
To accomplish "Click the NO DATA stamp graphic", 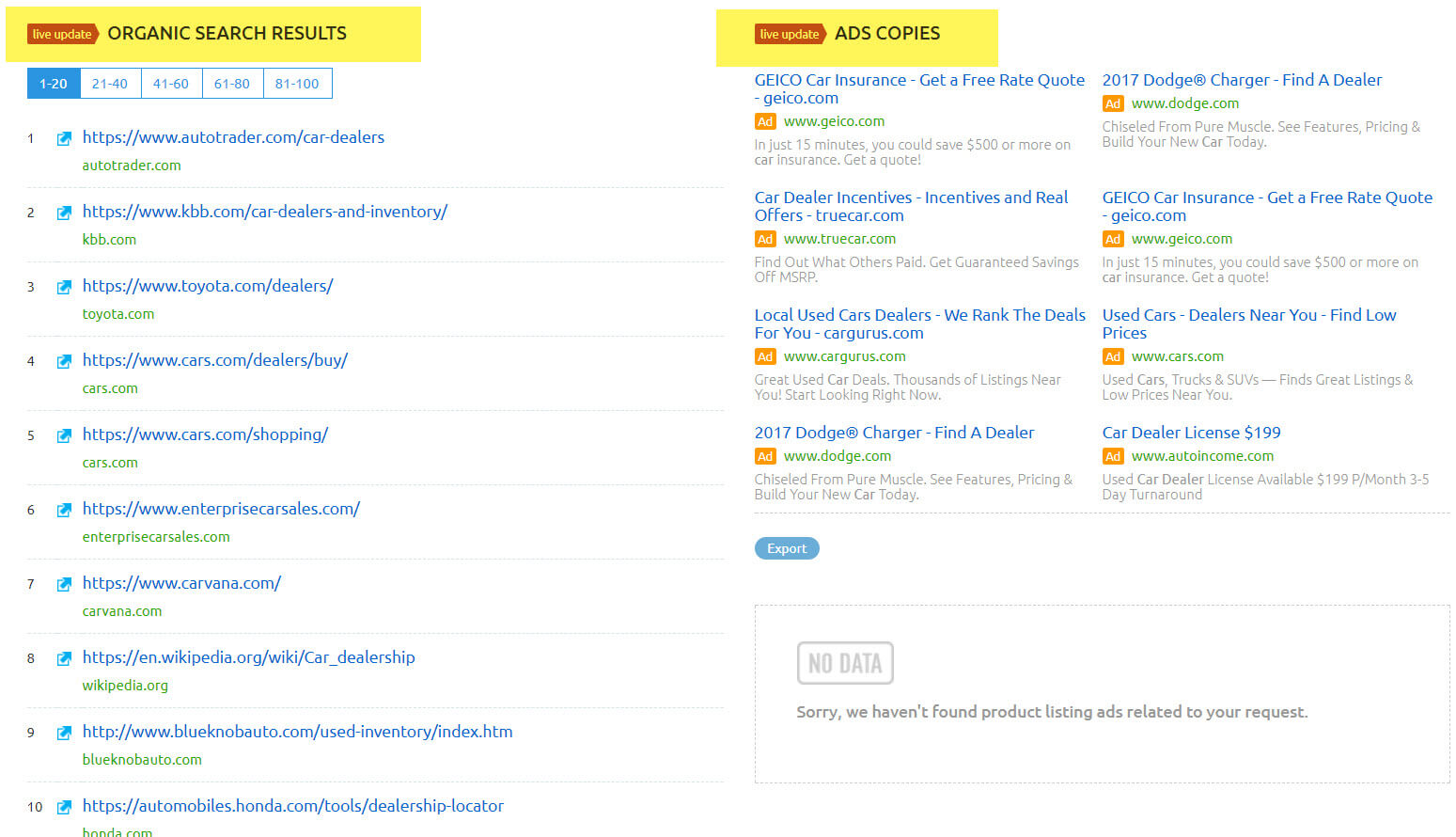I will coord(845,663).
